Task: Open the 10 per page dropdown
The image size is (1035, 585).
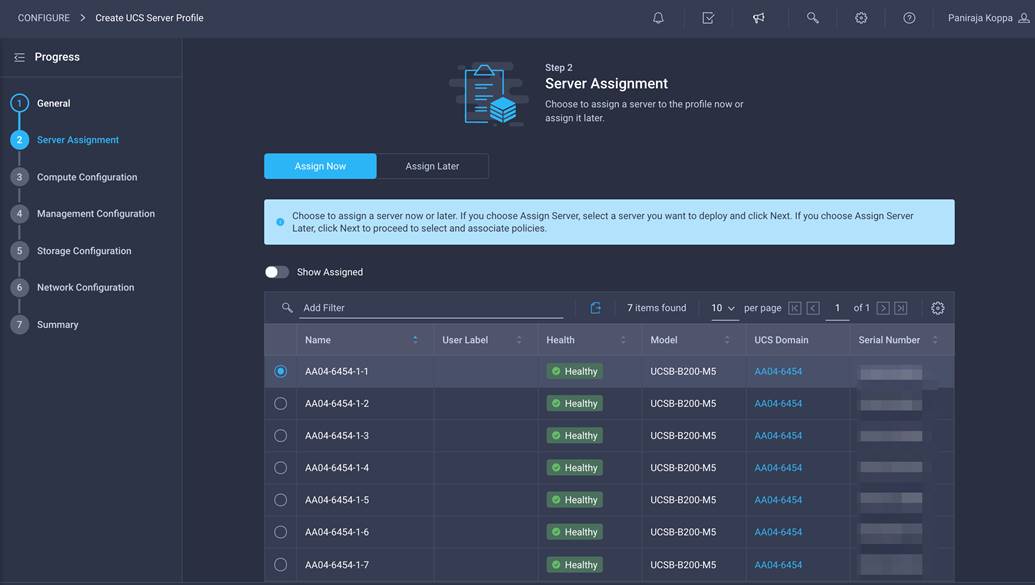Action: click(724, 308)
